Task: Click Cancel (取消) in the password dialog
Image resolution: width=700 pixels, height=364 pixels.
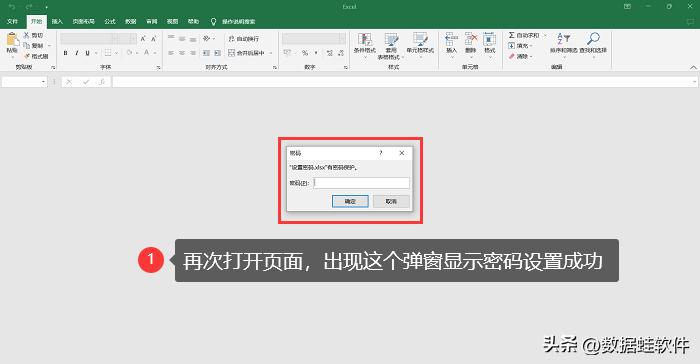Action: pos(392,201)
